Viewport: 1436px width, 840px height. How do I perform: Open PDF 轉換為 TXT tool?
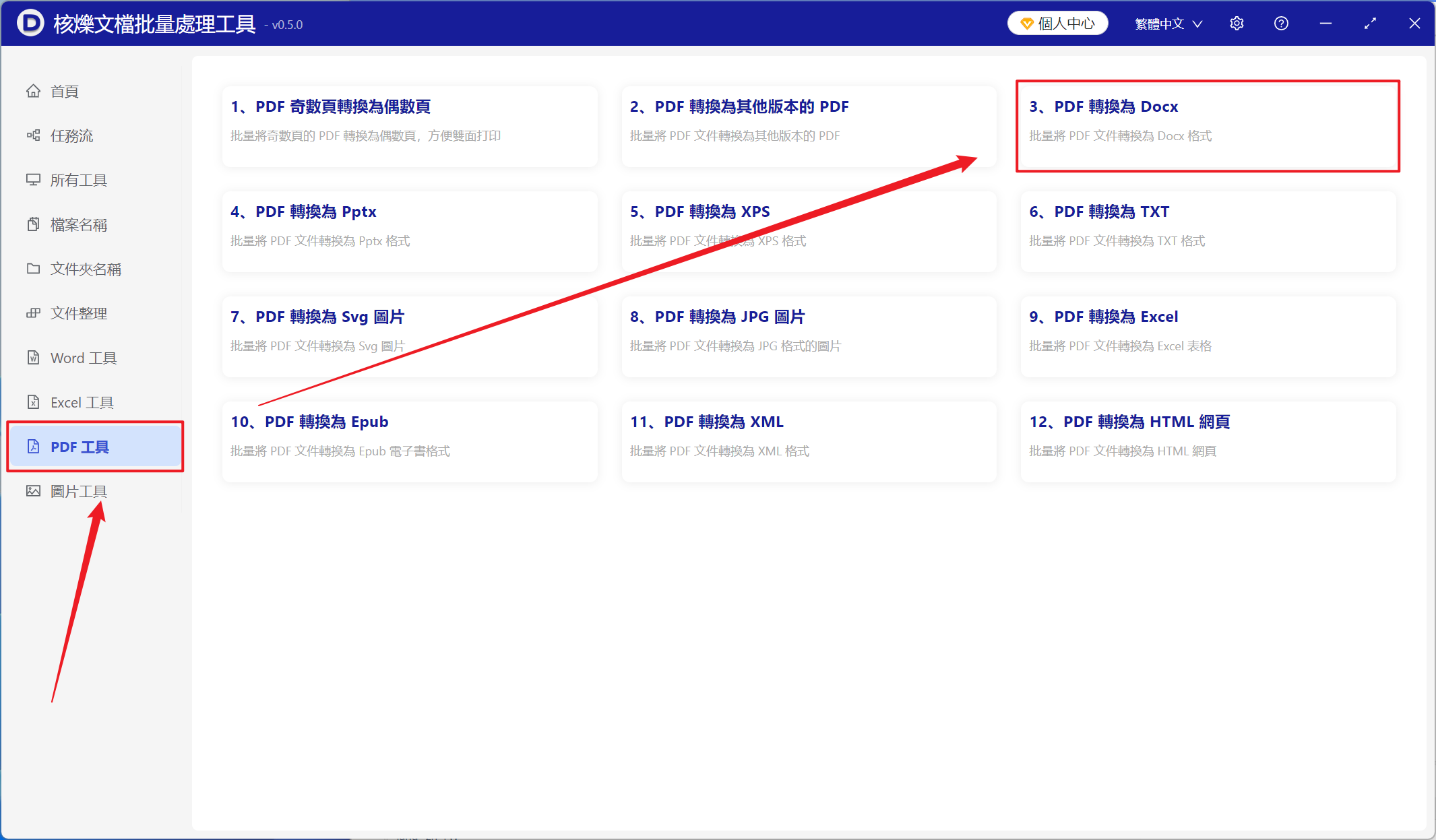pyautogui.click(x=1208, y=232)
